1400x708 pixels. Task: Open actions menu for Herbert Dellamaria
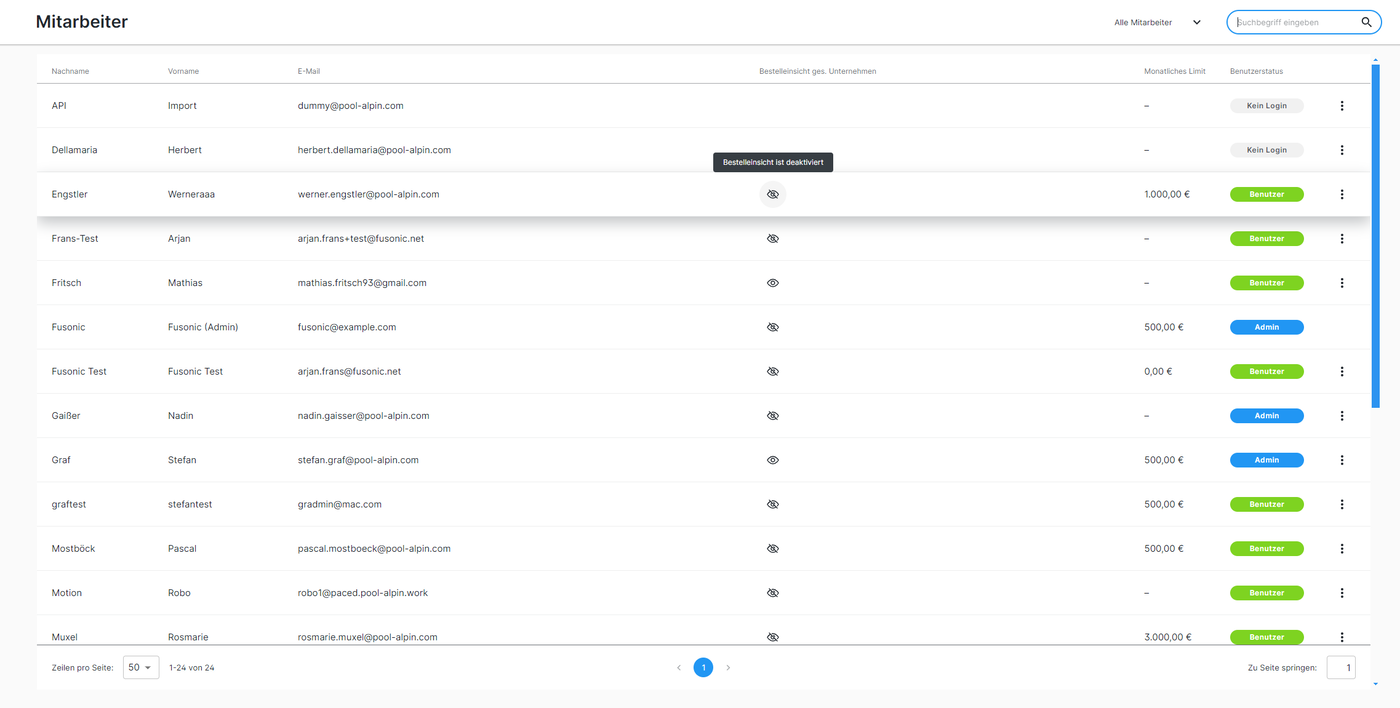(x=1342, y=150)
